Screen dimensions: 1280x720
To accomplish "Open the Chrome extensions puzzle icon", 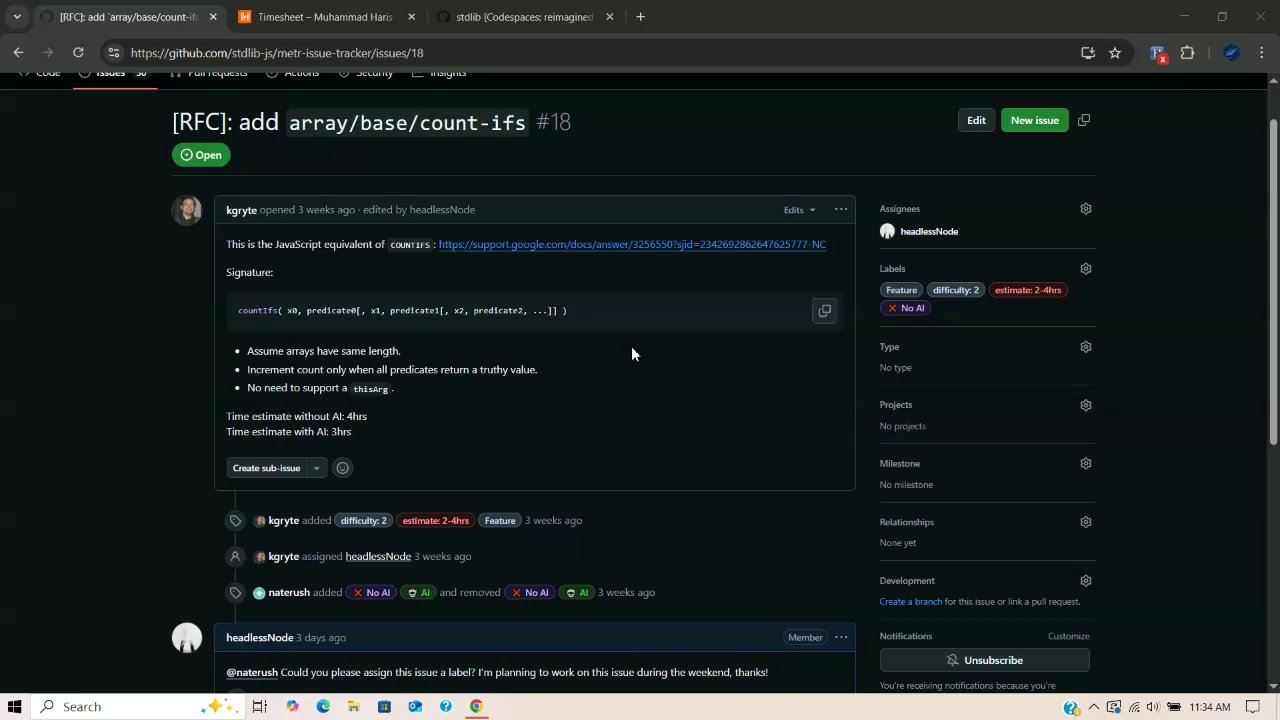I will tap(1188, 53).
